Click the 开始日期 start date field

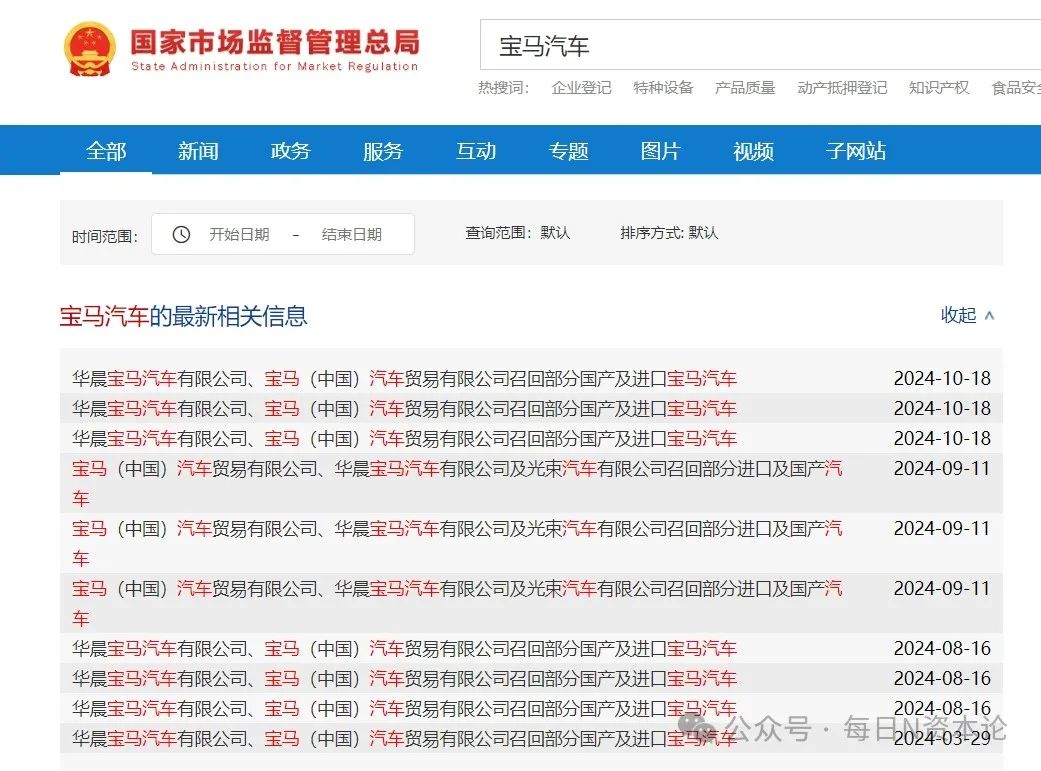click(x=239, y=234)
